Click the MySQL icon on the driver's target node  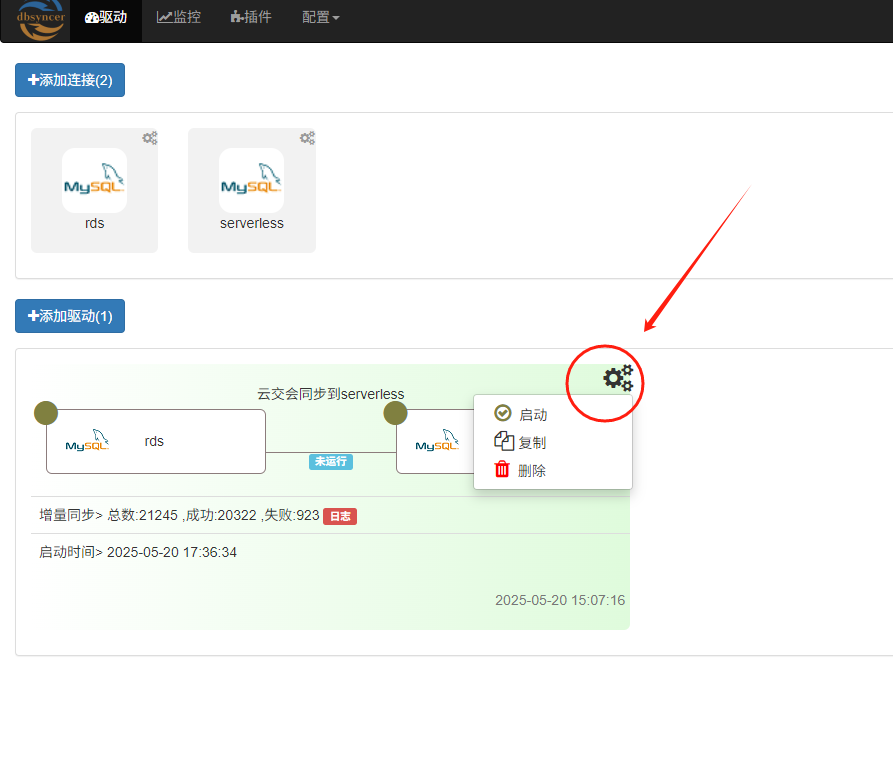click(438, 441)
